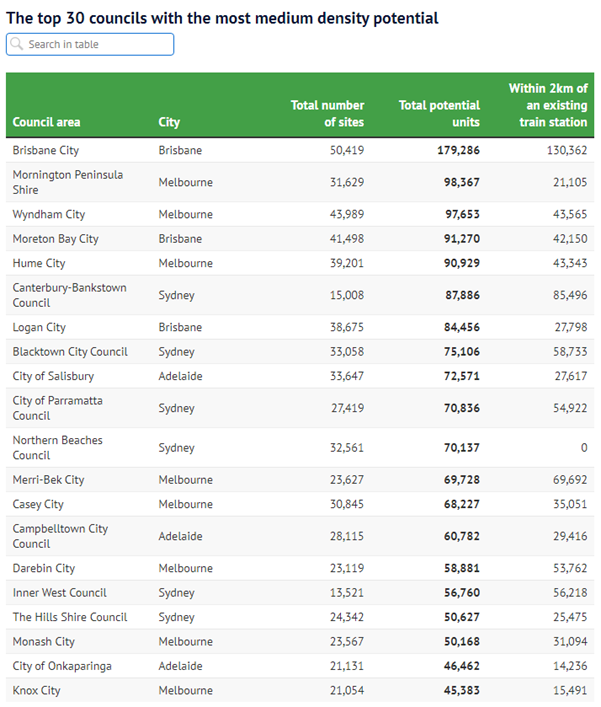This screenshot has height=707, width=601.
Task: Sort by City column header
Action: [169, 122]
